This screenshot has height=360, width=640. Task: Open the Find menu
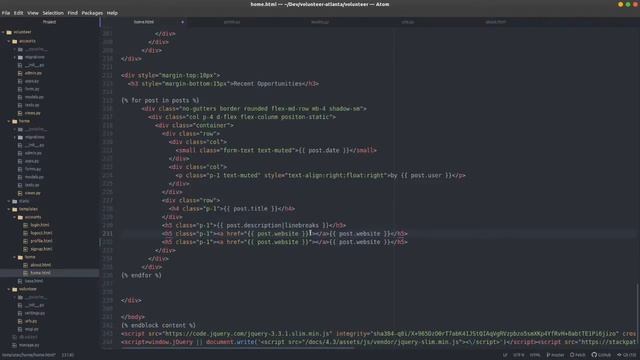click(73, 13)
